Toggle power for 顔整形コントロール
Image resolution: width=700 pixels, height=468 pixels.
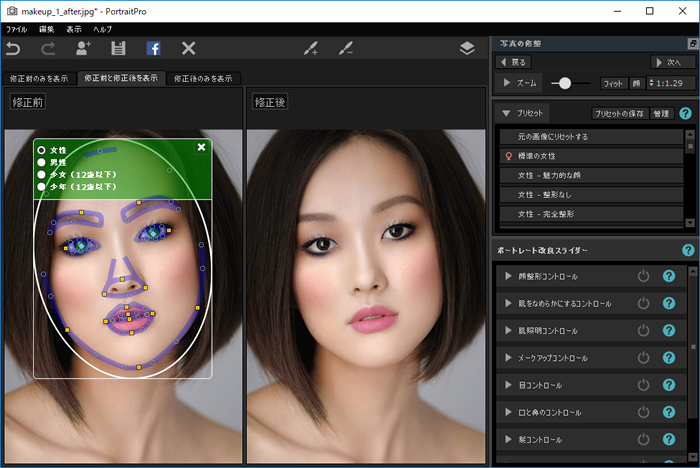[x=643, y=276]
